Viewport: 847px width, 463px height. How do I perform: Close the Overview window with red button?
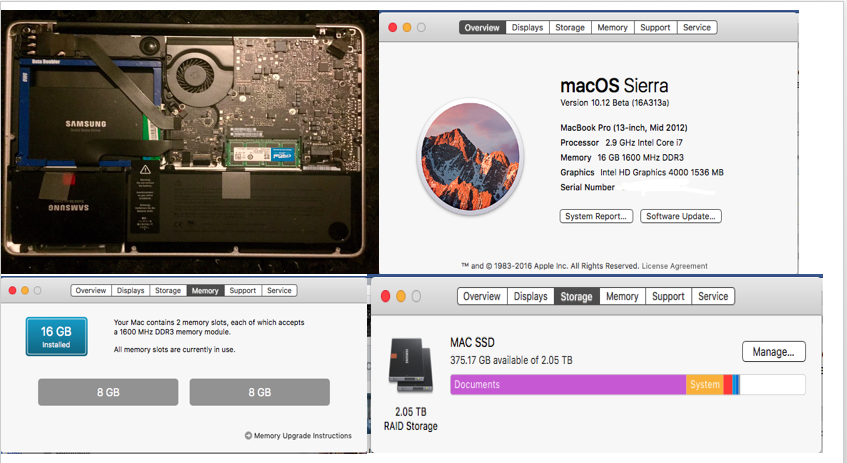(393, 28)
